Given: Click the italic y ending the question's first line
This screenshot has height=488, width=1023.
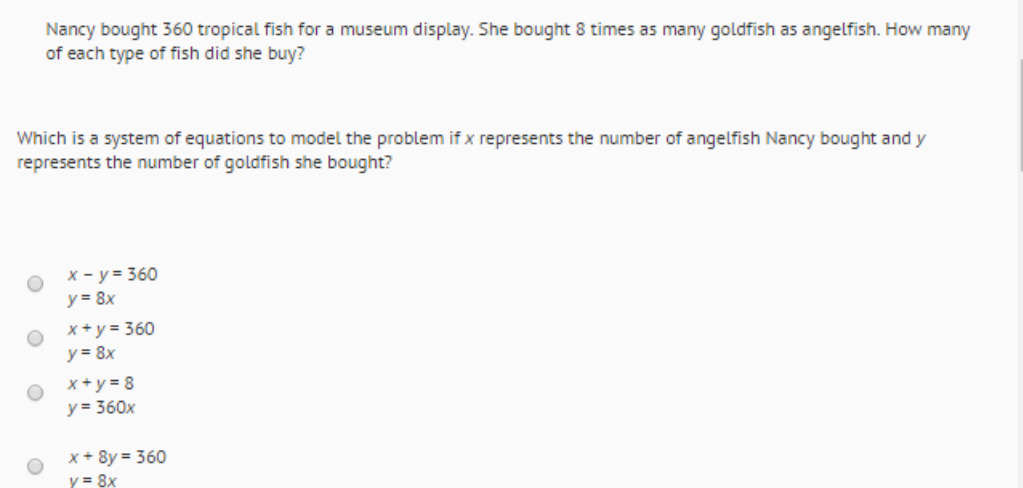Looking at the screenshot, I should click(x=921, y=140).
